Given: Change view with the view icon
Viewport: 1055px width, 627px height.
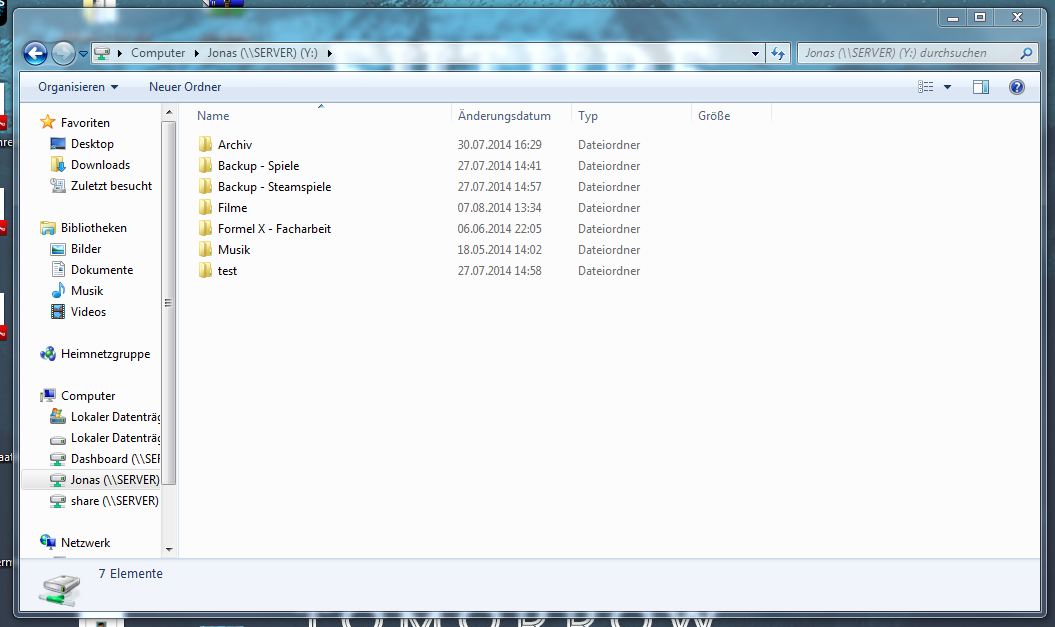Looking at the screenshot, I should pyautogui.click(x=926, y=87).
